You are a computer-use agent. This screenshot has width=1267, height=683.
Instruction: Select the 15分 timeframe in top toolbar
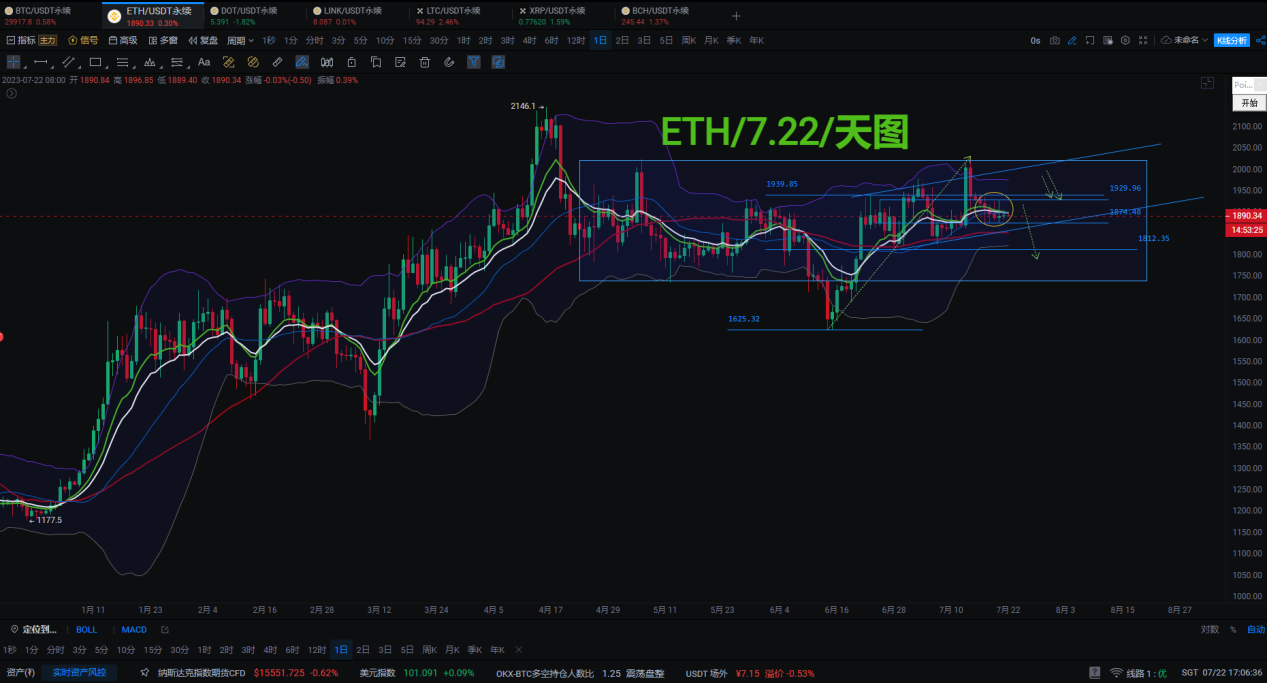(x=412, y=40)
